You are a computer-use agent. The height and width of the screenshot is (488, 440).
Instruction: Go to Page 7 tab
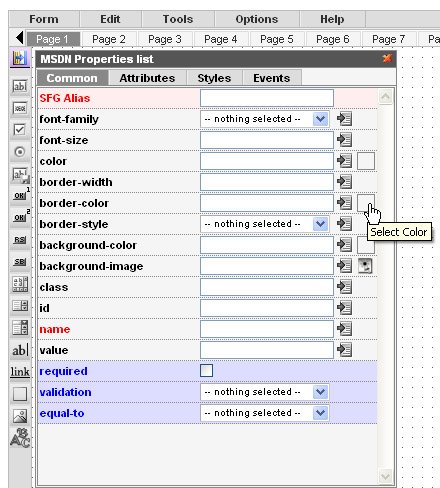[x=389, y=39]
